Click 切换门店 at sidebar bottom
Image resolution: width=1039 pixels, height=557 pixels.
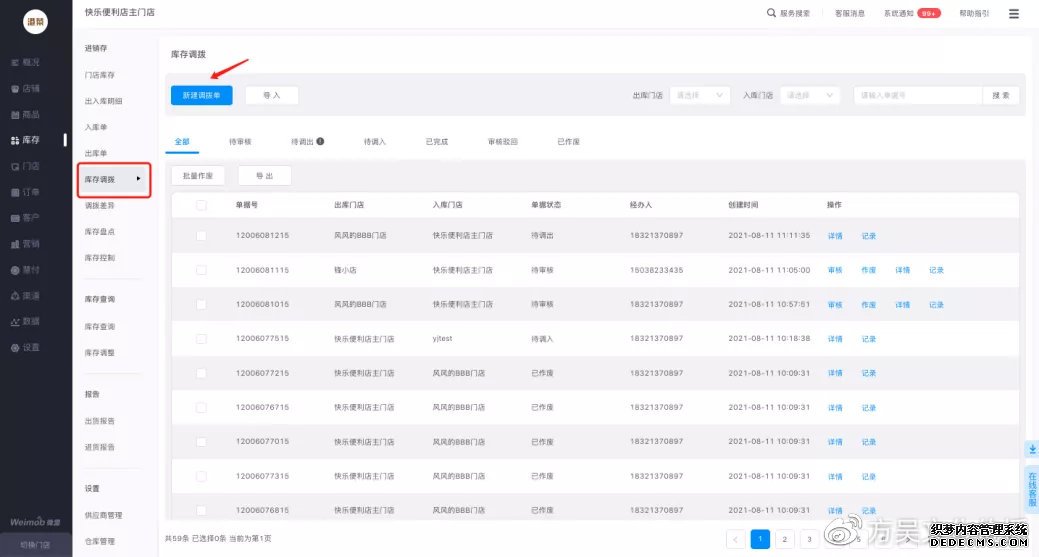coord(35,545)
